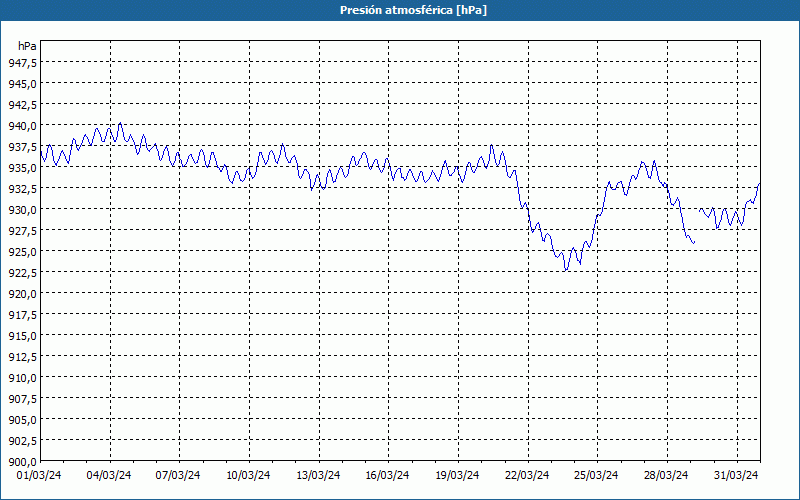Click the 930,0 y-axis label

point(22,209)
